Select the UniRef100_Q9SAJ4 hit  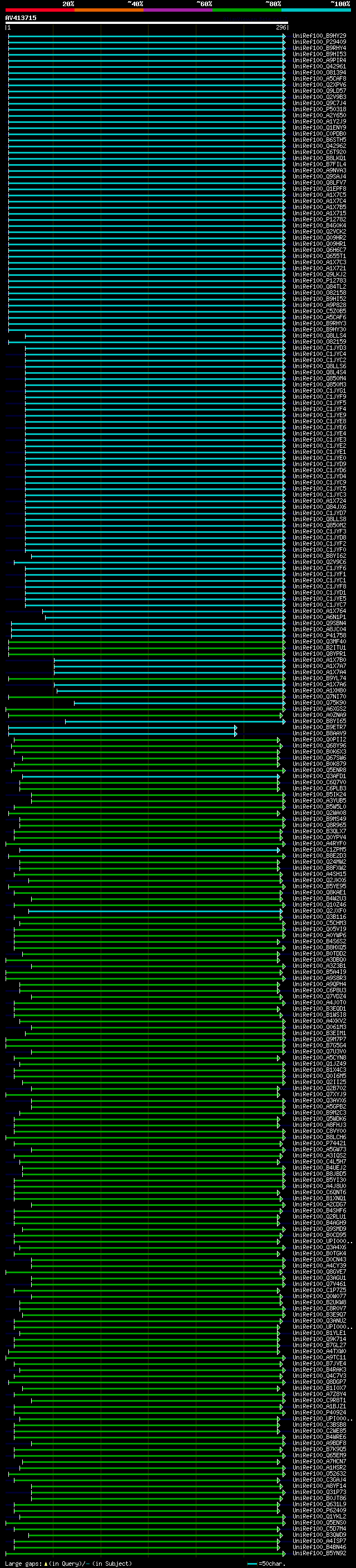(x=319, y=176)
